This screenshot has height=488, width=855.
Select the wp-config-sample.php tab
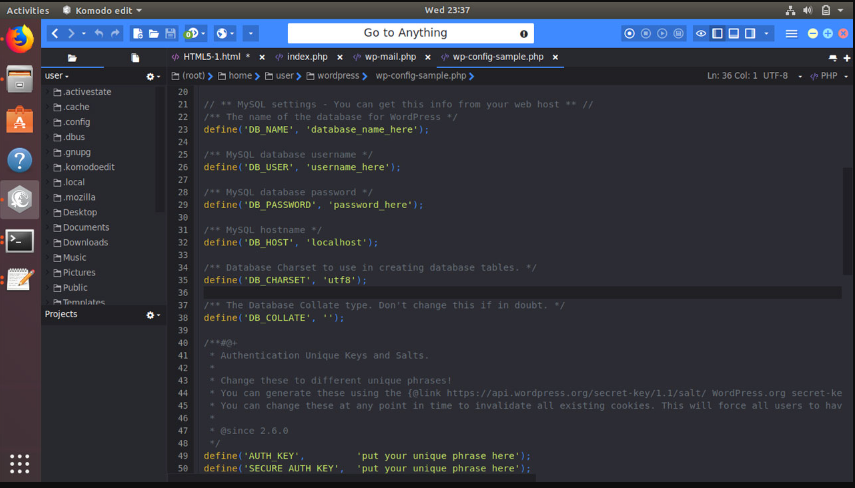click(x=497, y=57)
